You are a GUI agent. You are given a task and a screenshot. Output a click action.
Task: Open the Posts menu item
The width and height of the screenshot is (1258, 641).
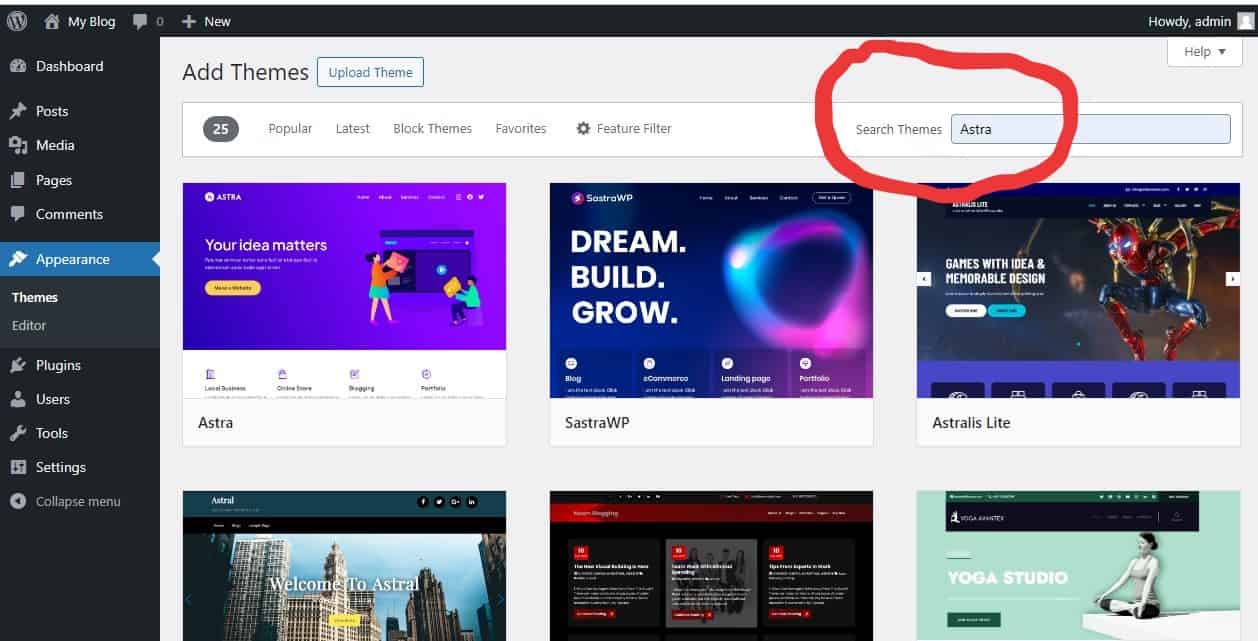tap(80, 111)
